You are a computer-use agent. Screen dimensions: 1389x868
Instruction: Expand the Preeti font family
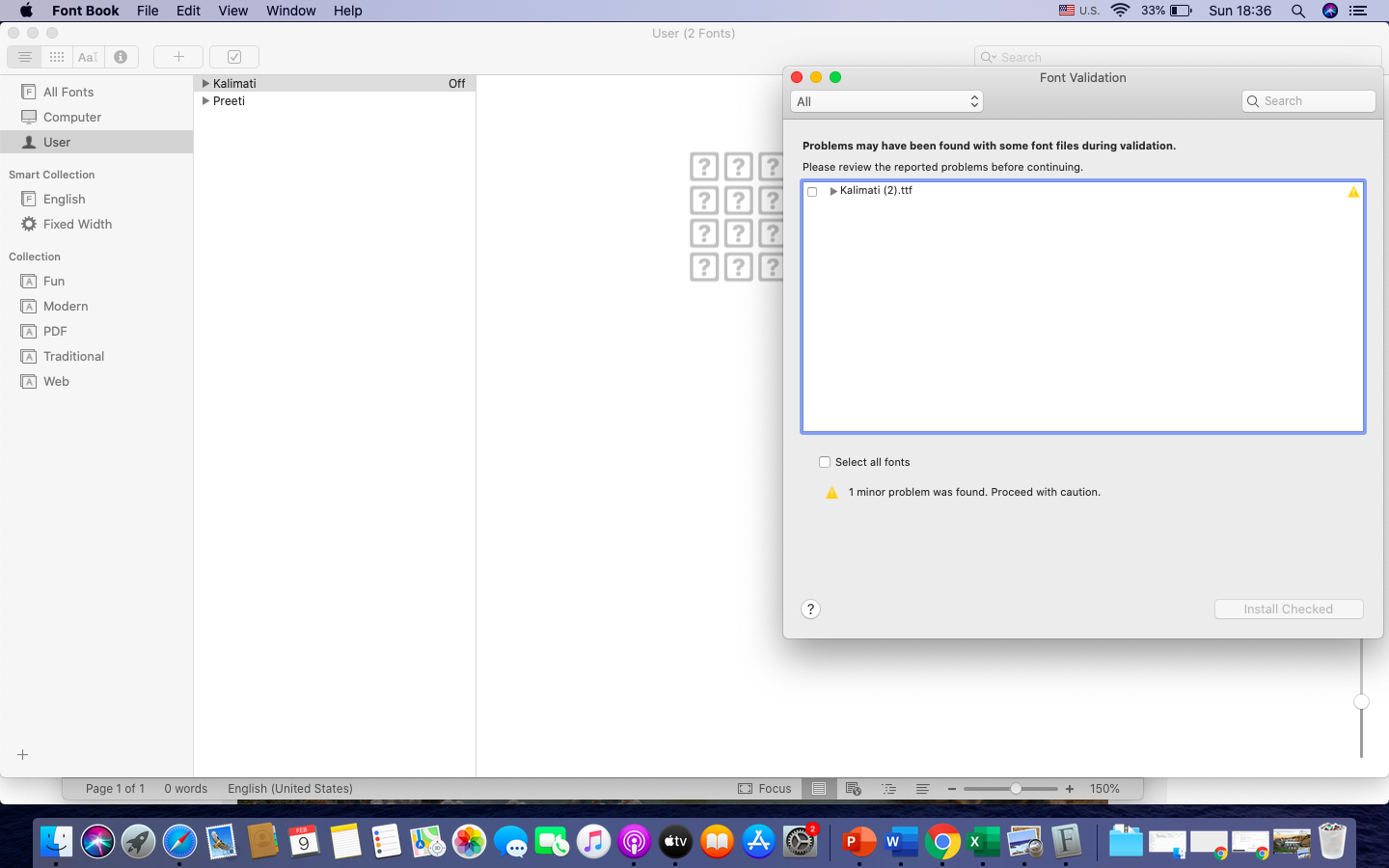[x=205, y=101]
